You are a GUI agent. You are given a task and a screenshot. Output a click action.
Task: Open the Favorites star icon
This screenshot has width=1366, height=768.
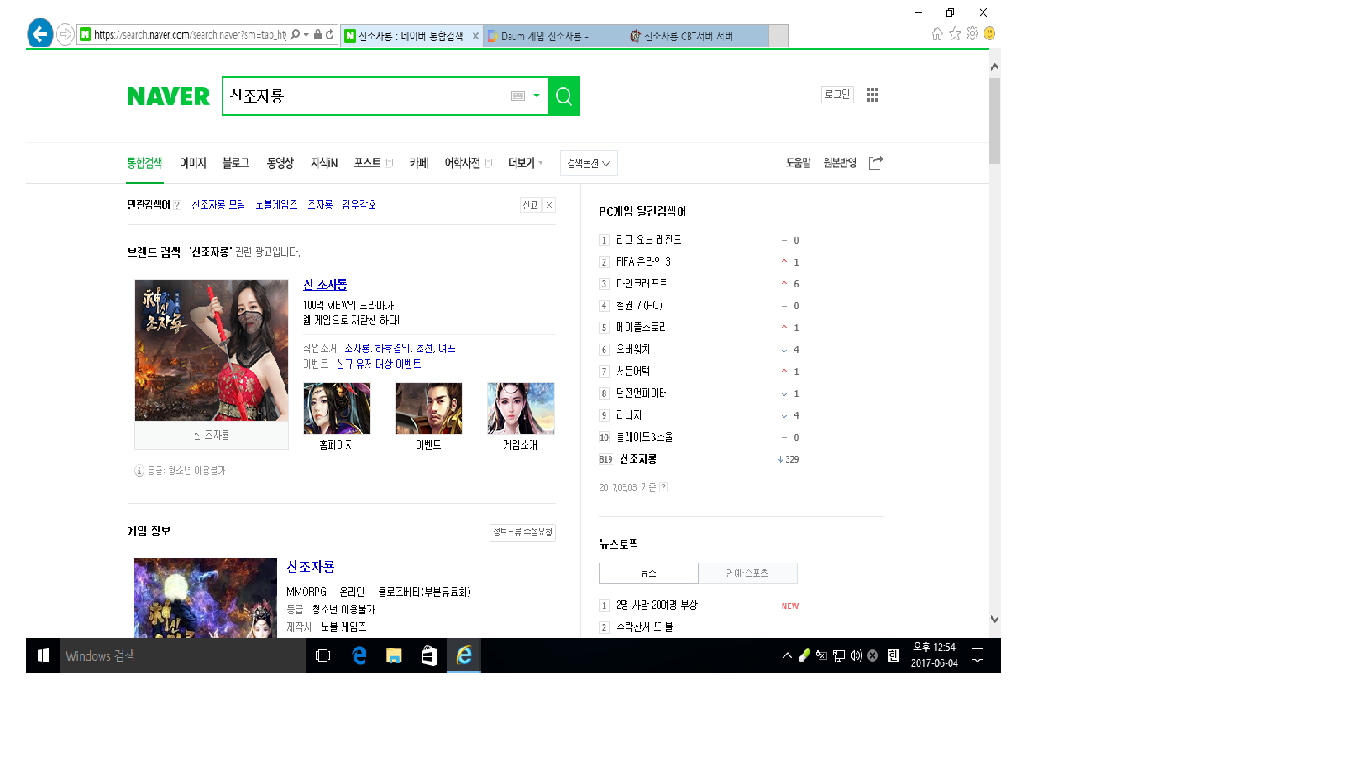point(955,34)
